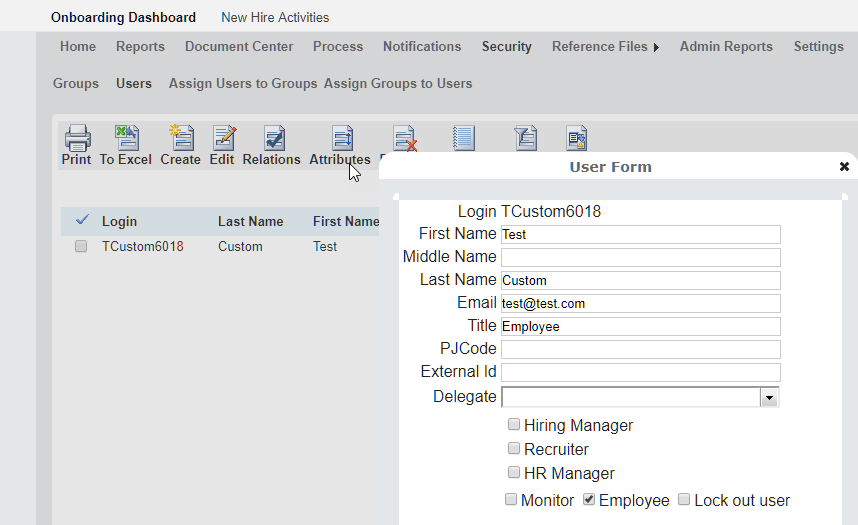Click the Create user icon
Image resolution: width=858 pixels, height=525 pixels.
(181, 138)
